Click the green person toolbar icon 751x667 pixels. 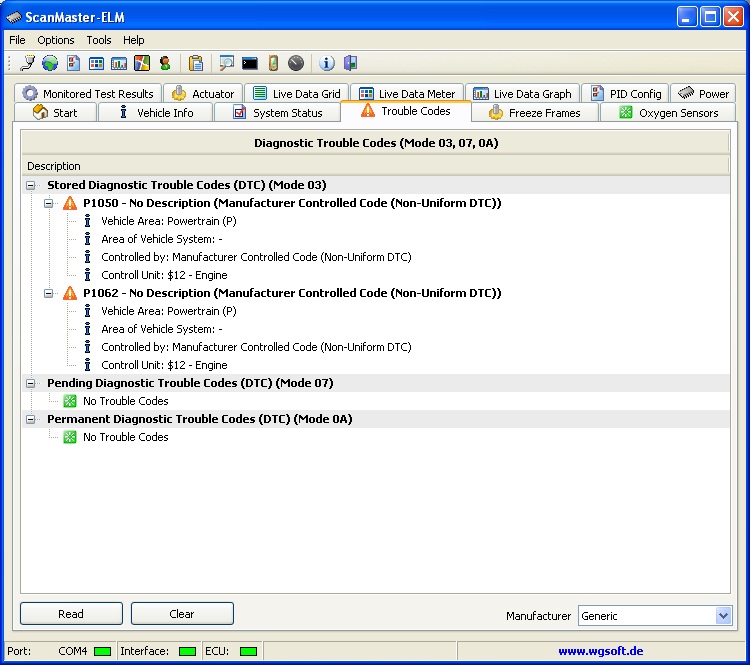click(x=165, y=63)
